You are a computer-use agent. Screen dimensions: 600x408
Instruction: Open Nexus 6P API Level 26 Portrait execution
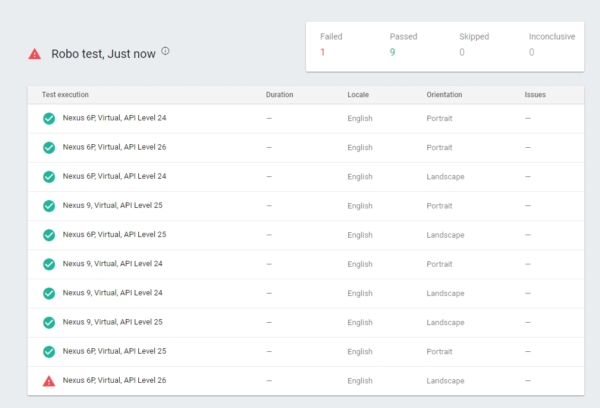pyautogui.click(x=114, y=147)
